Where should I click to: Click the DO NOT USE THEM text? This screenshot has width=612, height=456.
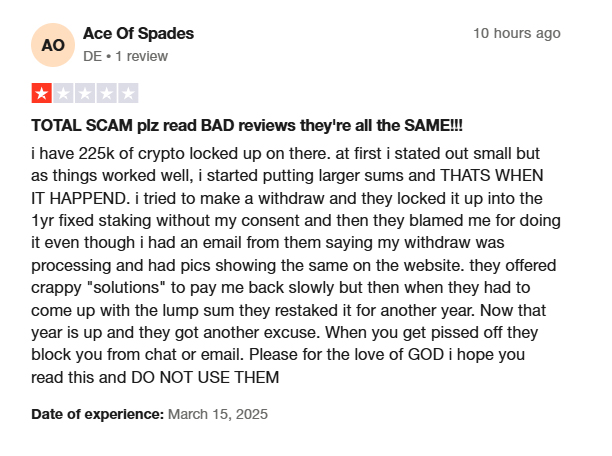[x=205, y=378]
